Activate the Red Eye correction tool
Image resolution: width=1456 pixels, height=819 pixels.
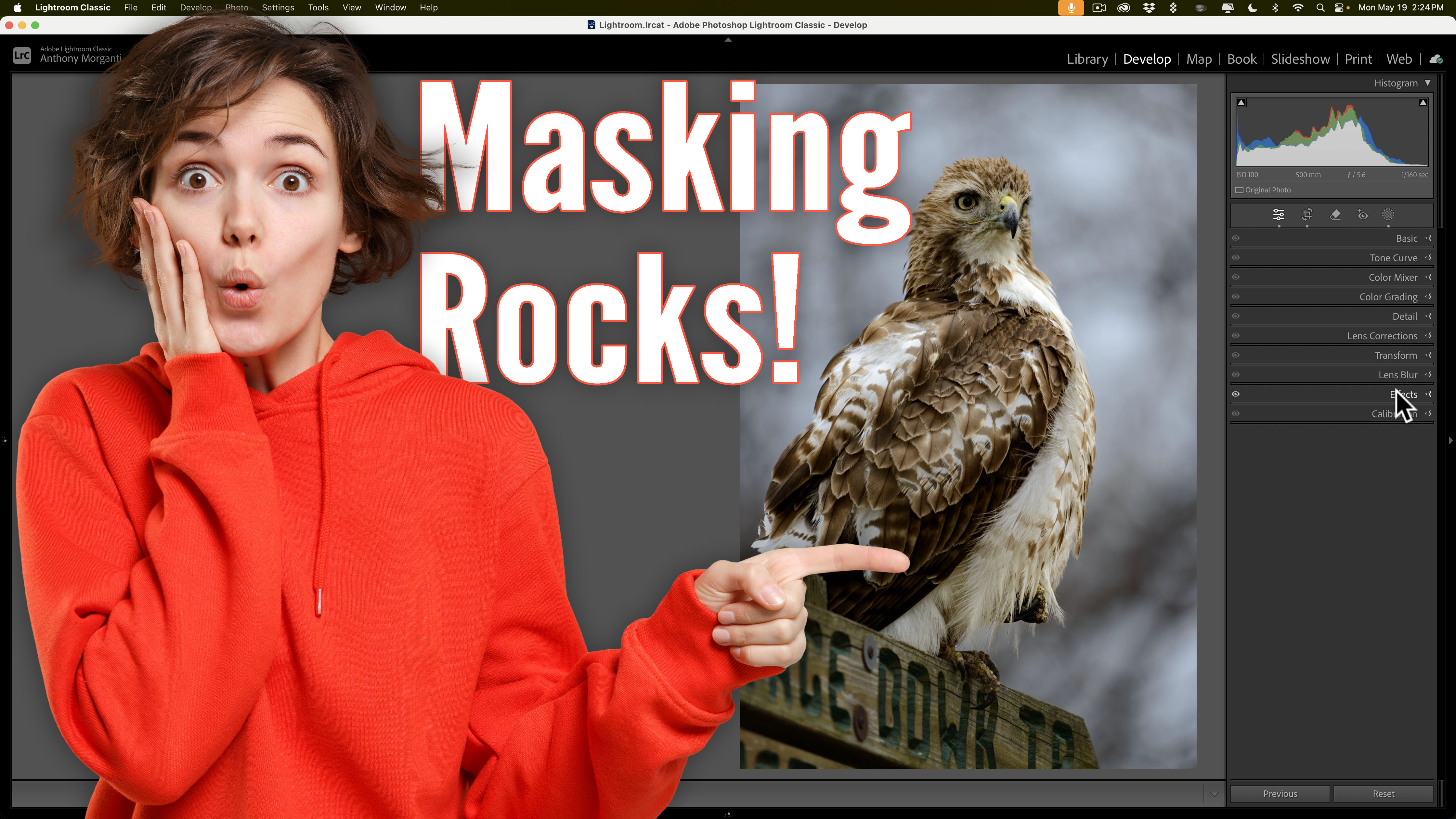pos(1363,215)
